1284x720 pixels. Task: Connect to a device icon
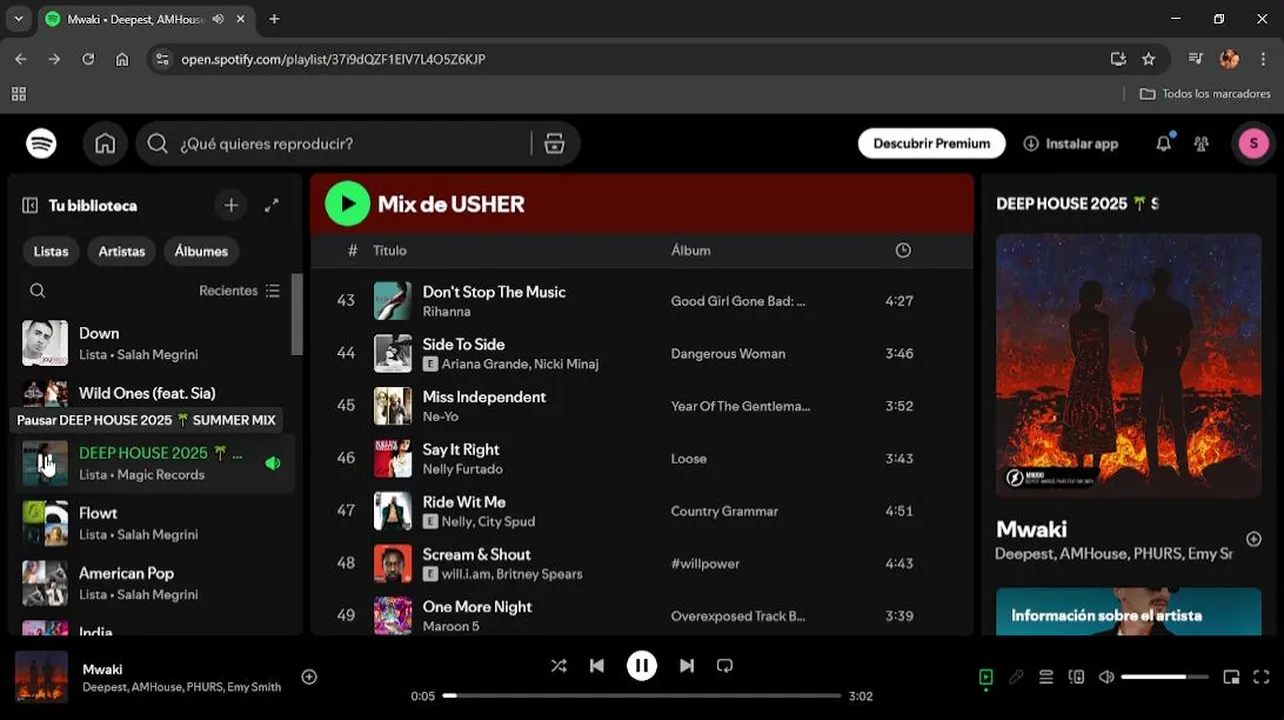tap(1076, 677)
